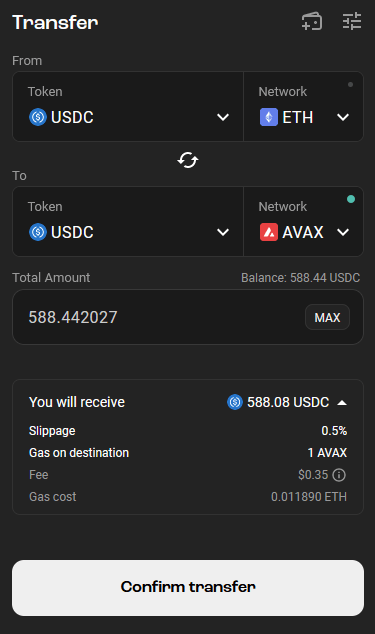Open the add wallet icon

[312, 21]
